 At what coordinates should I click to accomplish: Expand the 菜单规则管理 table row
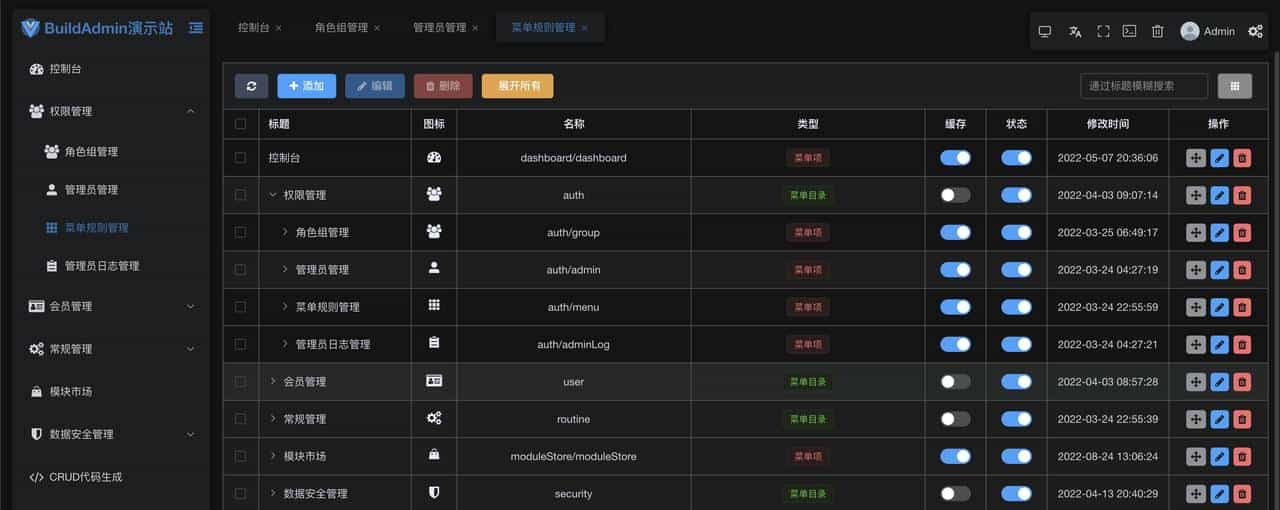pyautogui.click(x=285, y=307)
